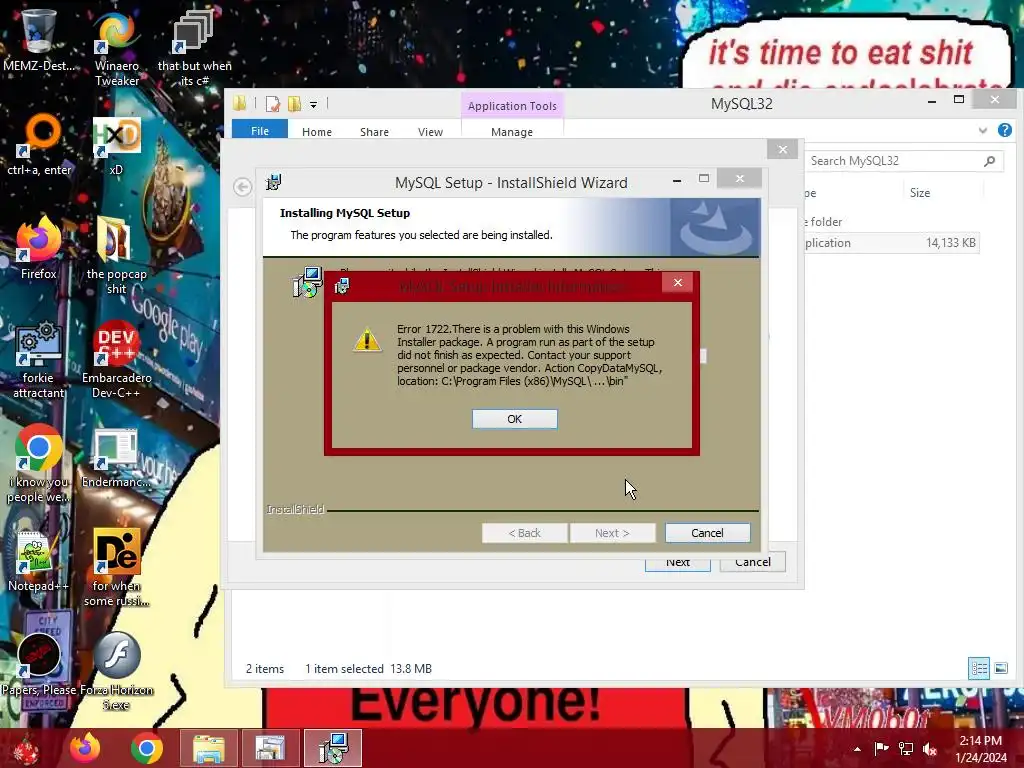
Task: Click the InstallShield Wizard title bar icon
Action: pos(274,182)
